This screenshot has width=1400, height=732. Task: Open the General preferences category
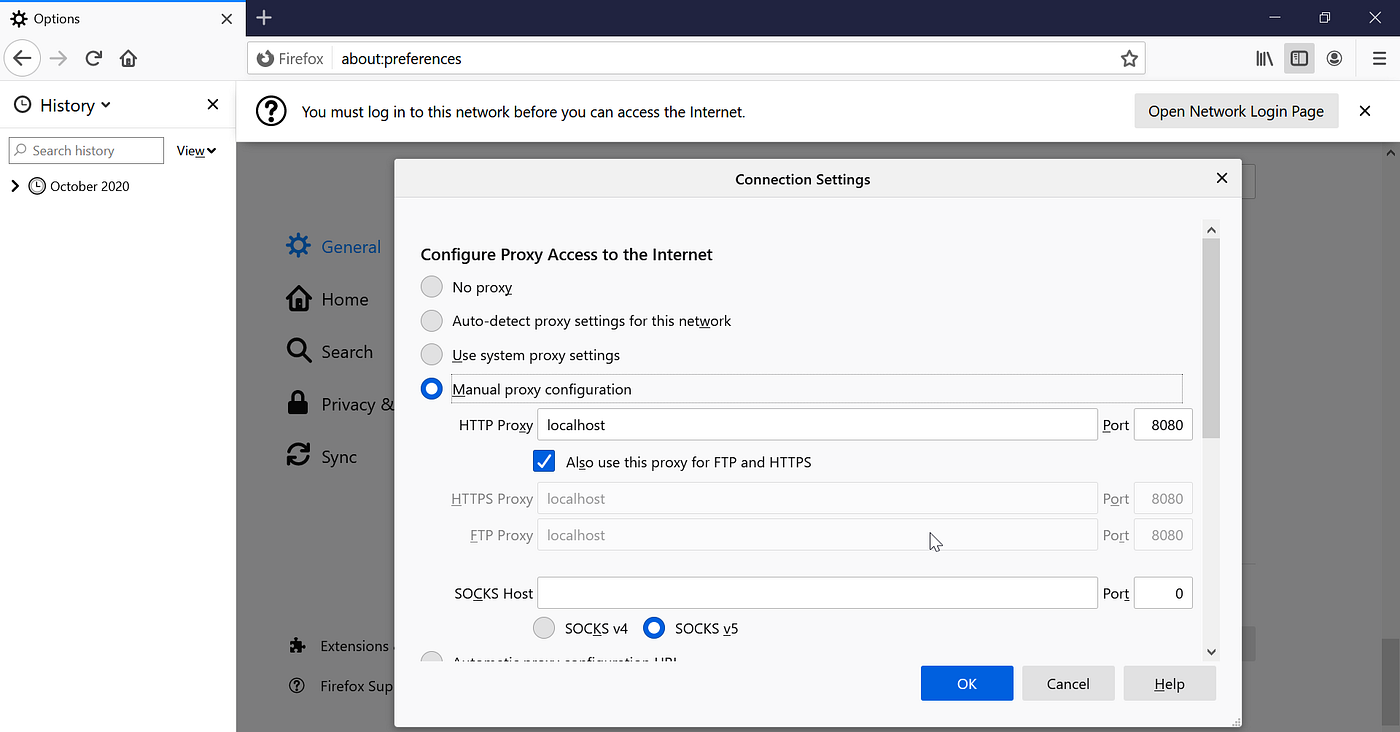pos(334,247)
